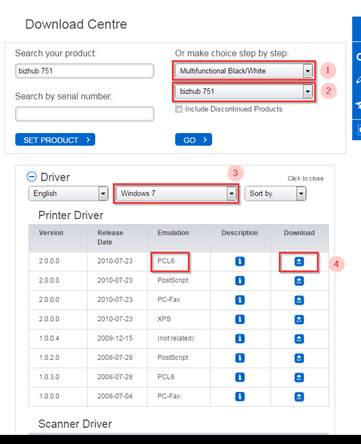This screenshot has width=361, height=444.
Task: Download the PC-Fax 1.0.0.0 driver
Action: point(299,397)
